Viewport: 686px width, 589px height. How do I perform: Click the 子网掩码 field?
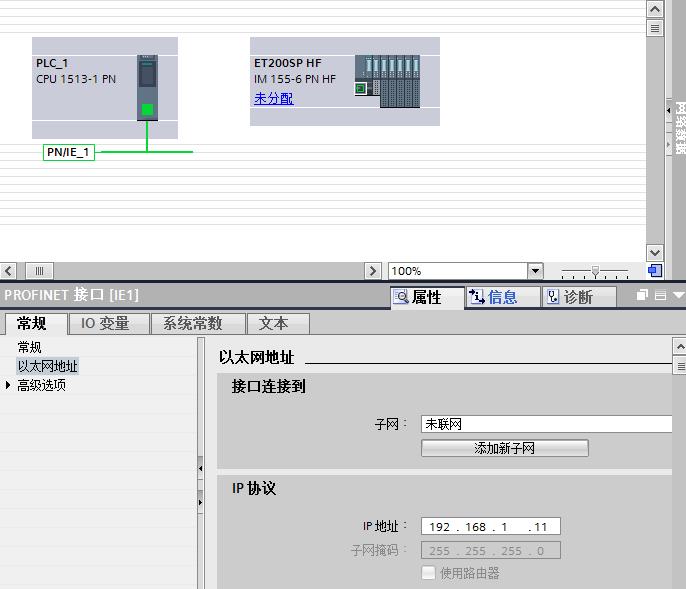(490, 550)
